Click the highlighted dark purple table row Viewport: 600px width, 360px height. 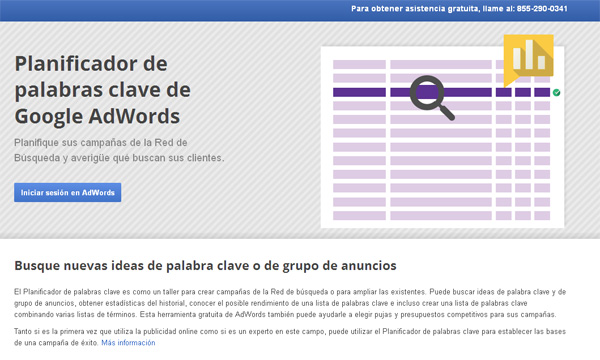point(441,92)
